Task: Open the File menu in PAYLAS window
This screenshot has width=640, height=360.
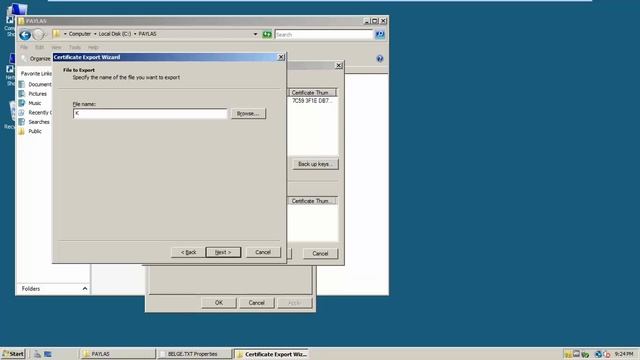Action: [24, 47]
